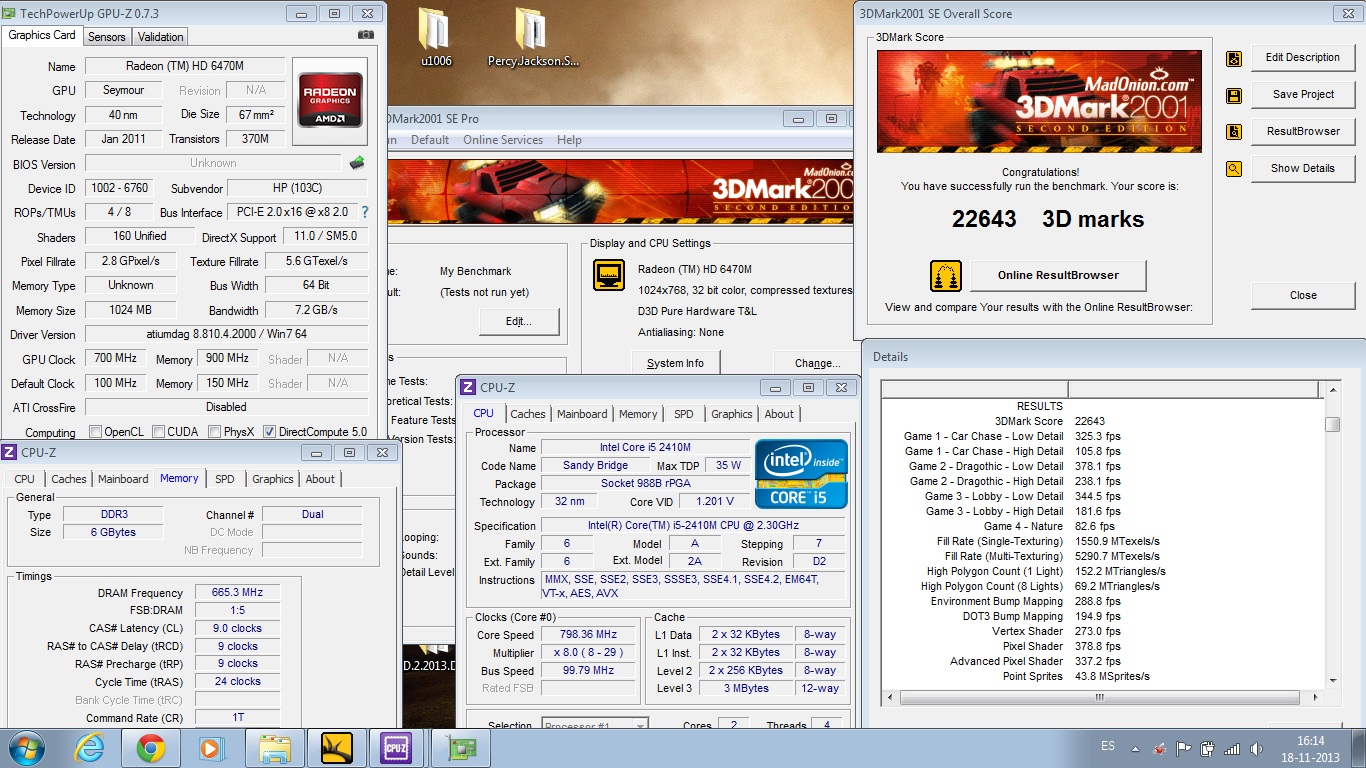This screenshot has width=1366, height=768.
Task: Click the System Info button
Action: coord(675,363)
